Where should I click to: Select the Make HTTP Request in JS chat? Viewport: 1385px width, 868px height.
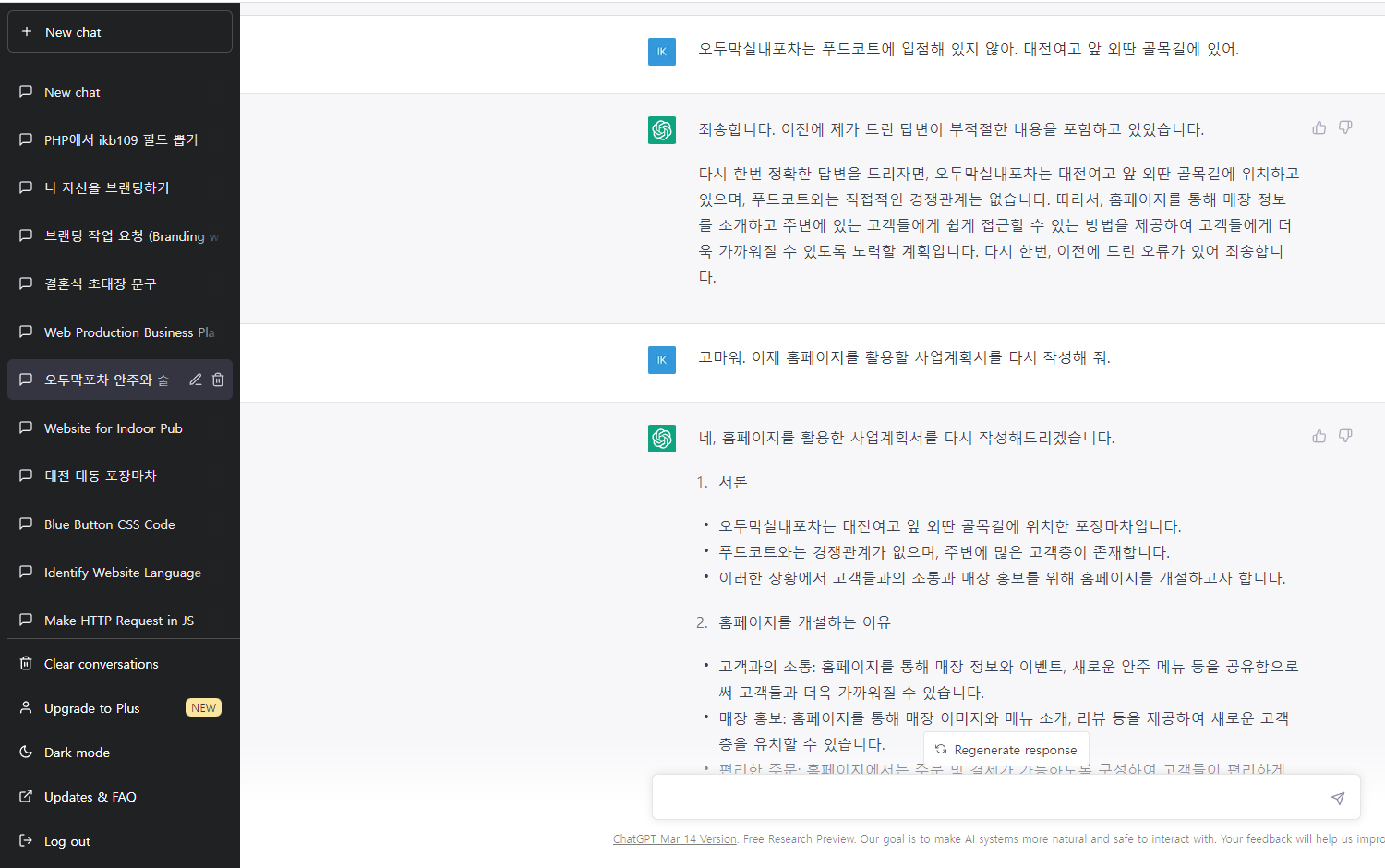pos(119,621)
